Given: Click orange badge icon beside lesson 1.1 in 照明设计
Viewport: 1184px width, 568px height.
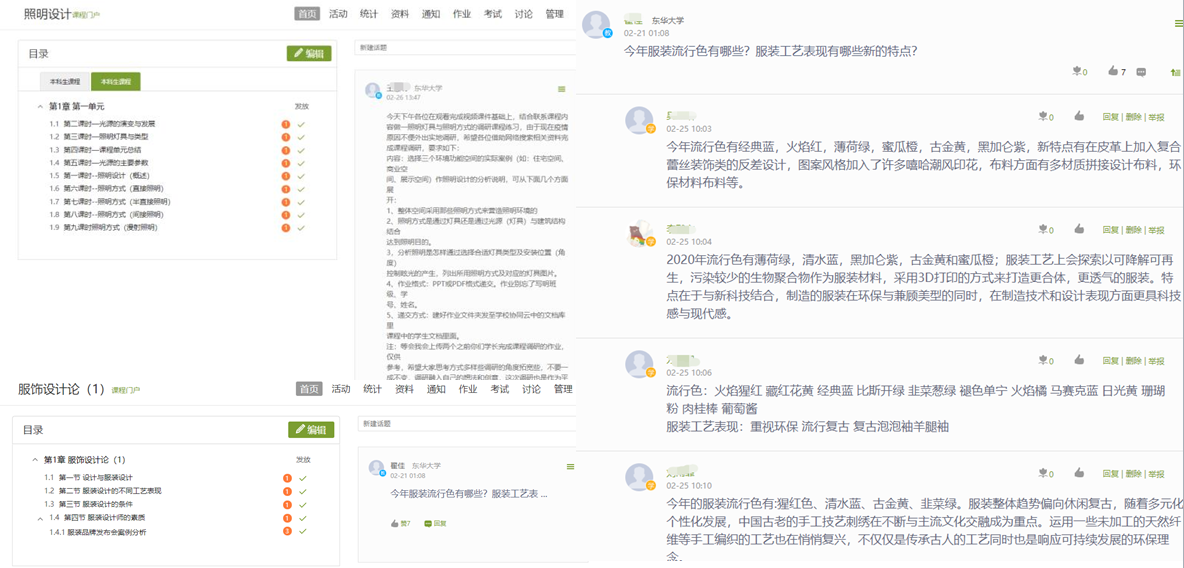Looking at the screenshot, I should (x=286, y=124).
